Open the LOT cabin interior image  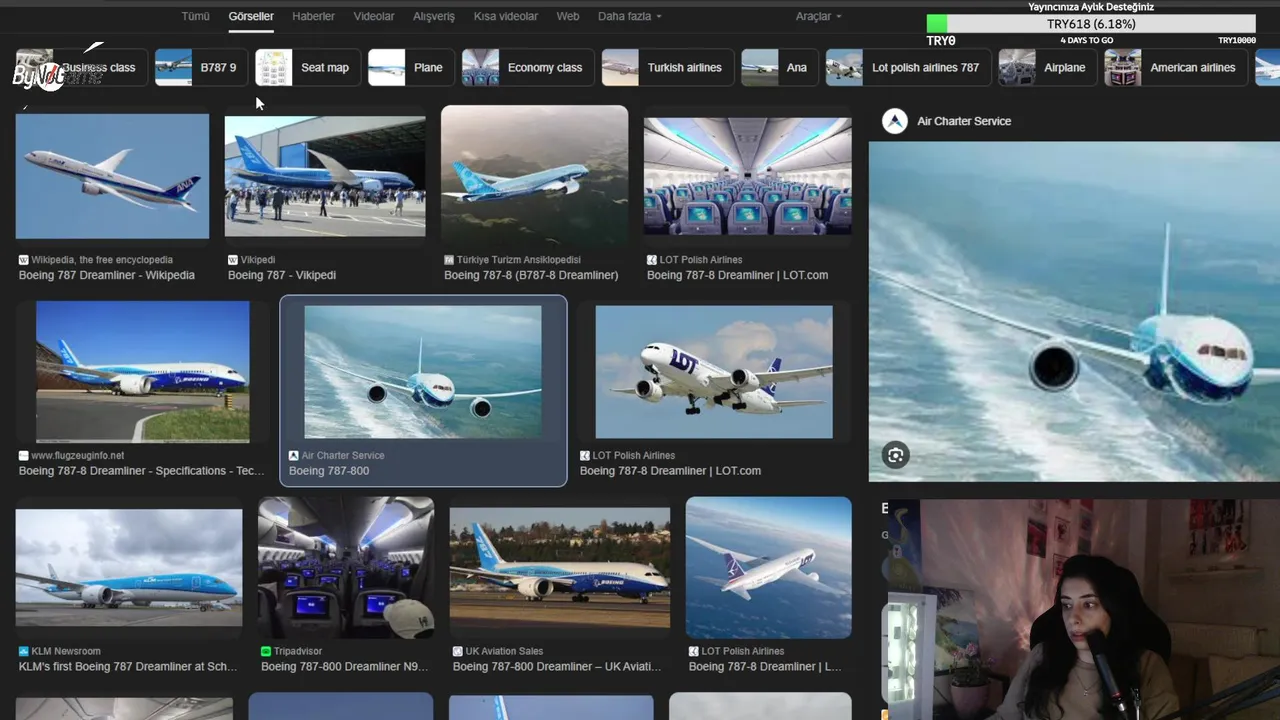point(748,176)
